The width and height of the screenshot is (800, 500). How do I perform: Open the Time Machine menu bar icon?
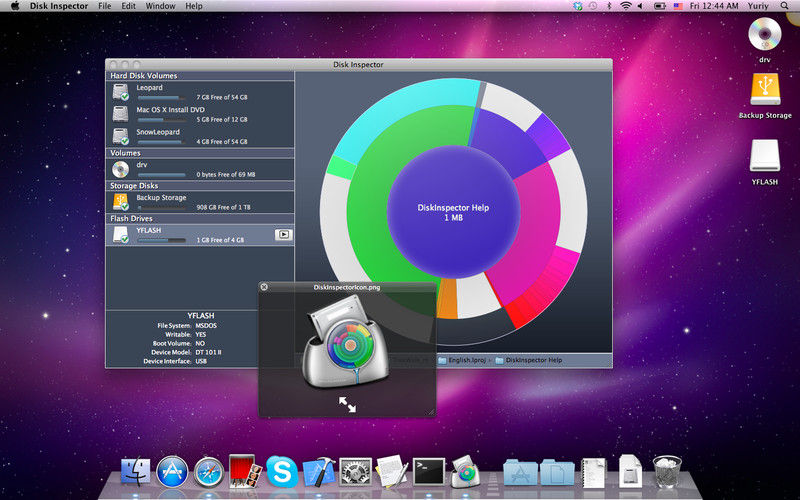(x=593, y=6)
